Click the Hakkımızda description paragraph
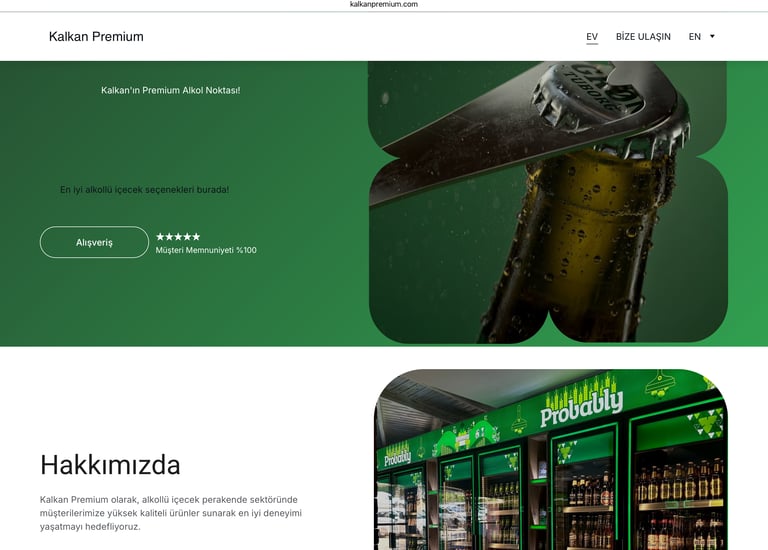The height and width of the screenshot is (550, 768). (x=170, y=513)
